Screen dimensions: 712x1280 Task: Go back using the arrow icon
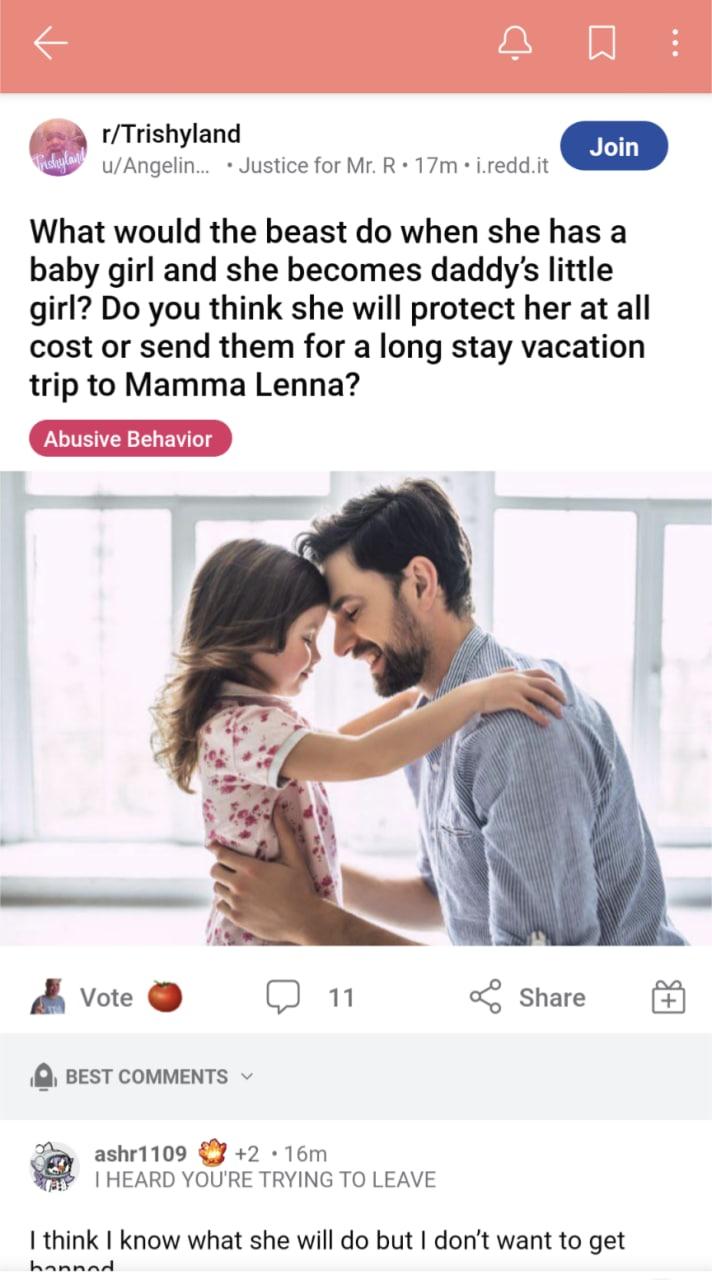tap(50, 42)
